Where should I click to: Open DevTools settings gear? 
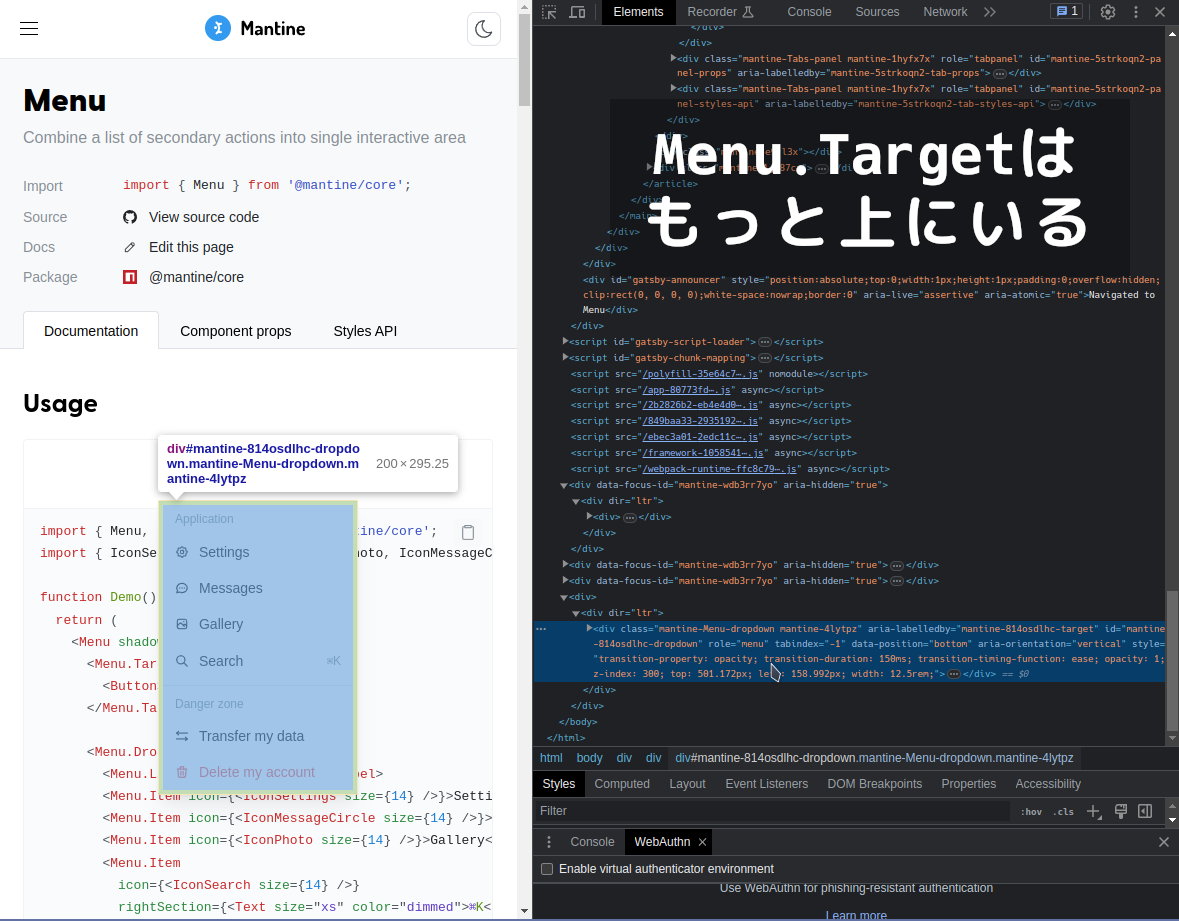pyautogui.click(x=1108, y=12)
